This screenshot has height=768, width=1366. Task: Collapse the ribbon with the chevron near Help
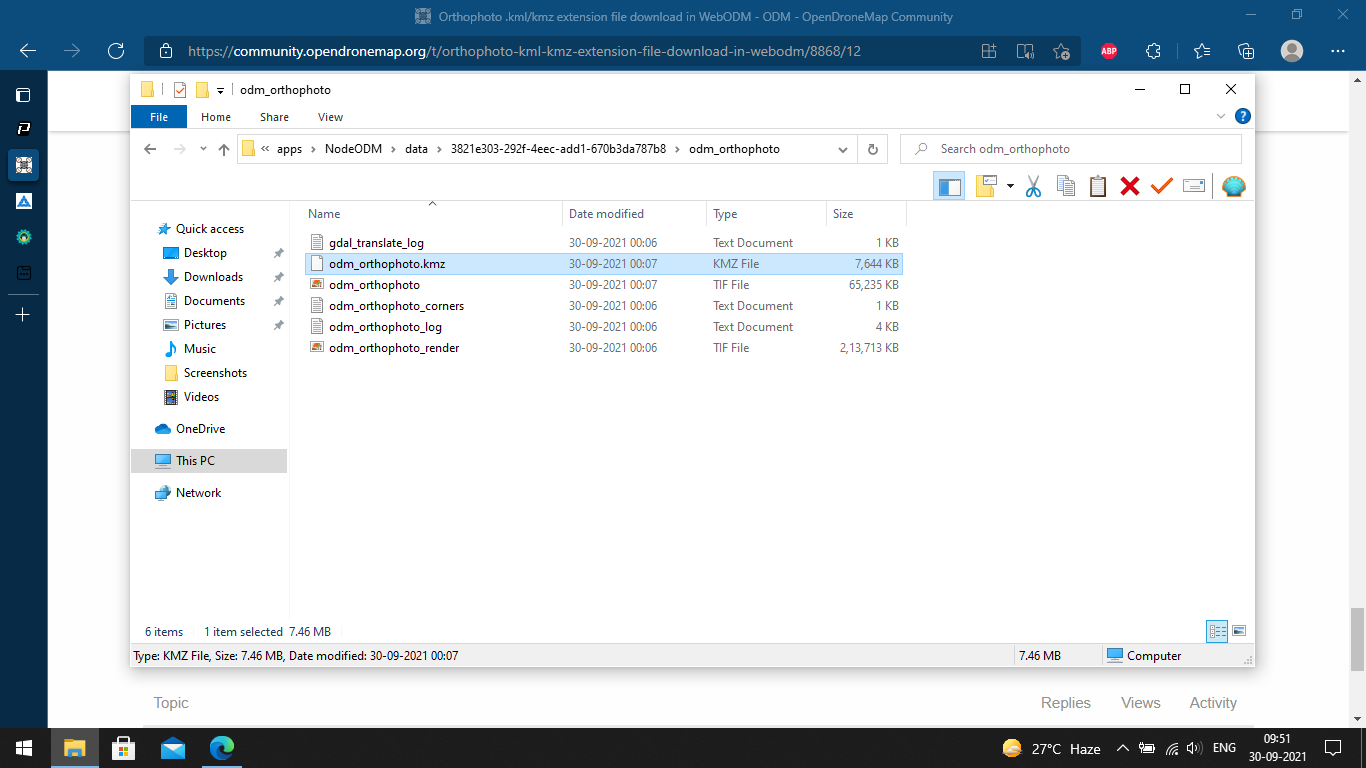pos(1220,116)
